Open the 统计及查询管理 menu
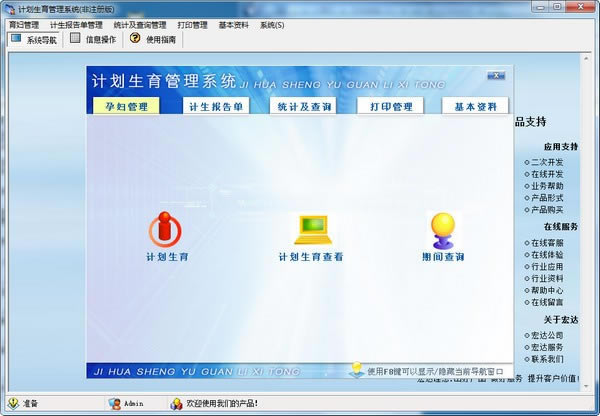 click(140, 25)
